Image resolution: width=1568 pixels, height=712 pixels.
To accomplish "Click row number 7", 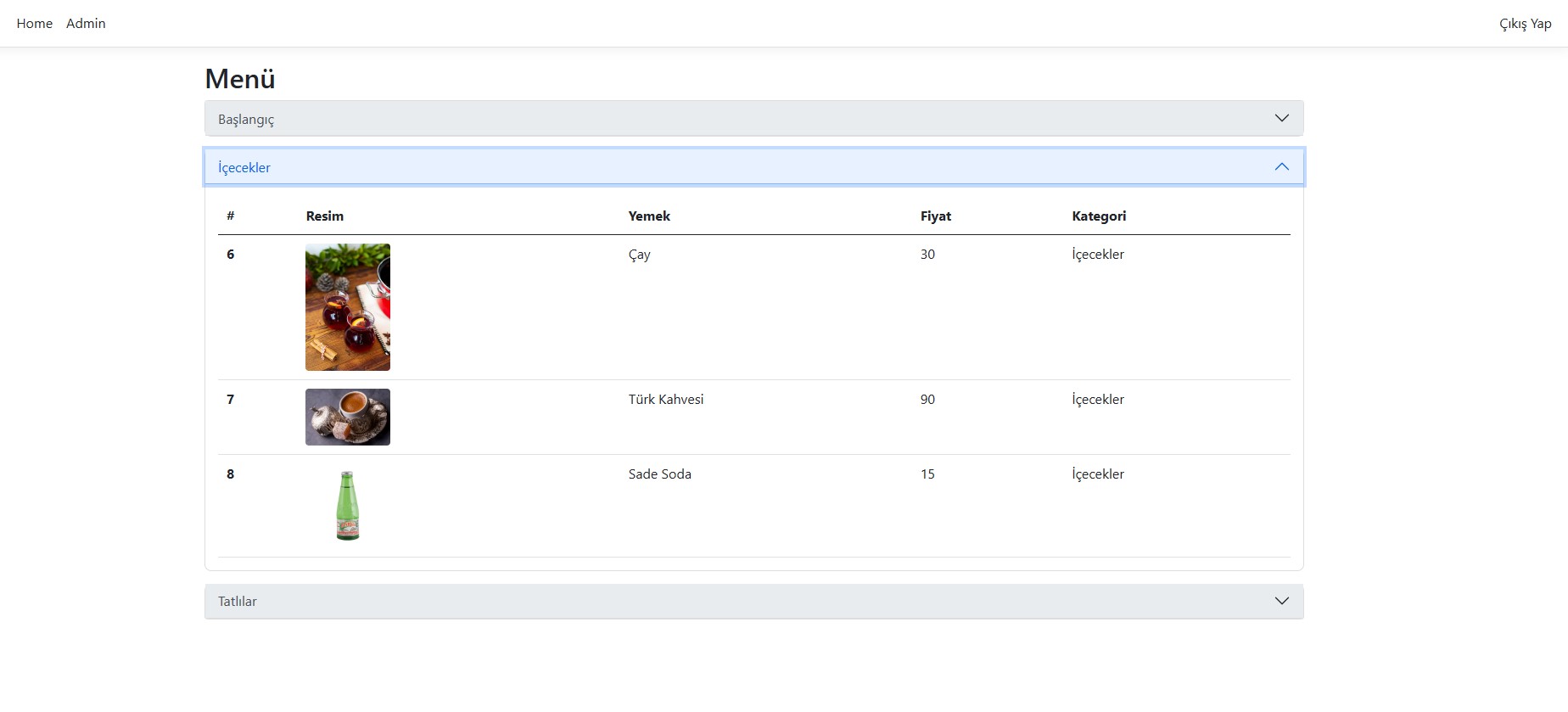I will tap(230, 399).
